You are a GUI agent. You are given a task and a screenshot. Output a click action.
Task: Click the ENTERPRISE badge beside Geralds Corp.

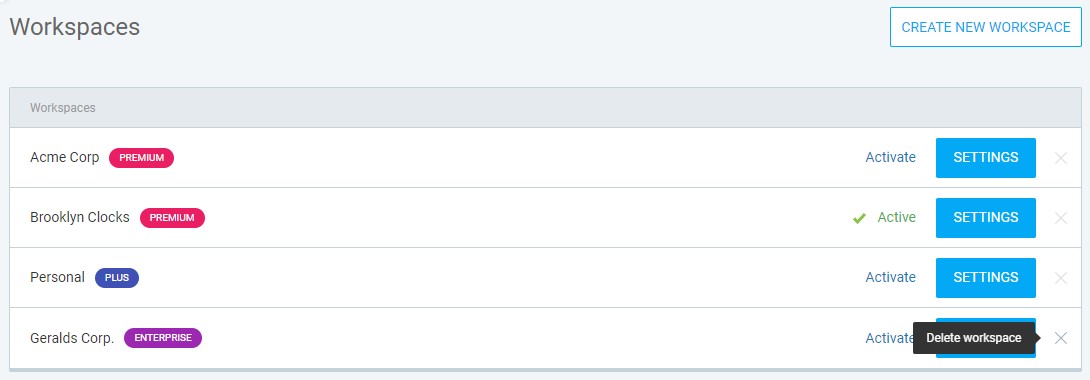coord(163,338)
